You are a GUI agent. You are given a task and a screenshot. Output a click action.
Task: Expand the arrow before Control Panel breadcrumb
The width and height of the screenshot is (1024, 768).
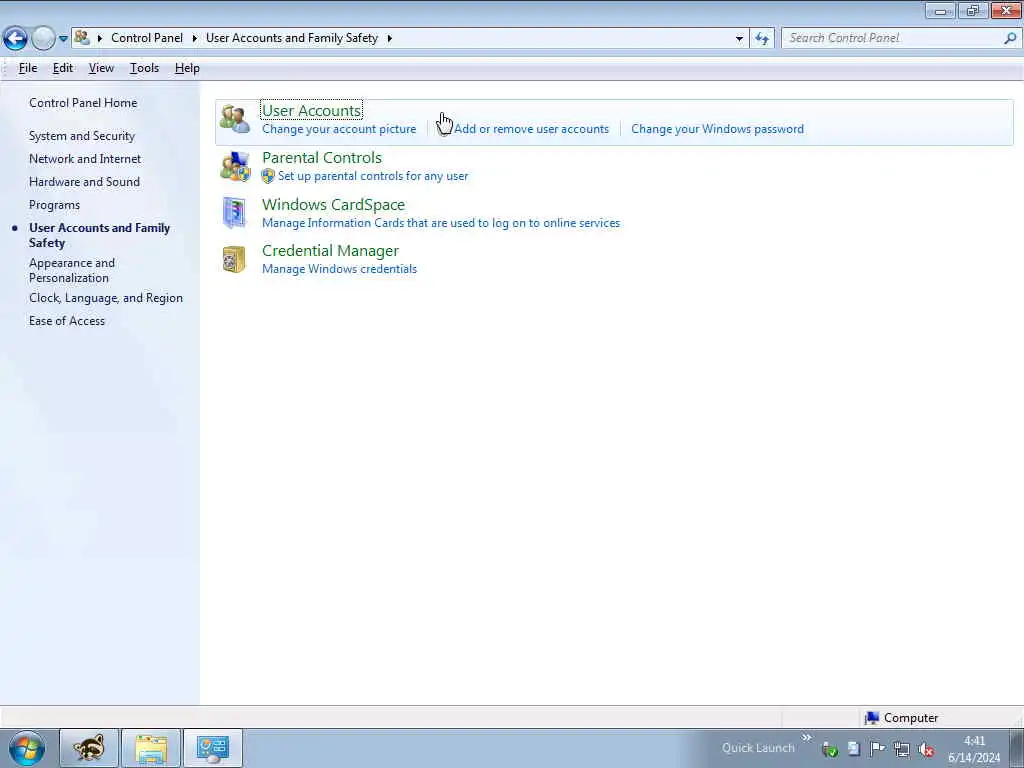coord(100,39)
